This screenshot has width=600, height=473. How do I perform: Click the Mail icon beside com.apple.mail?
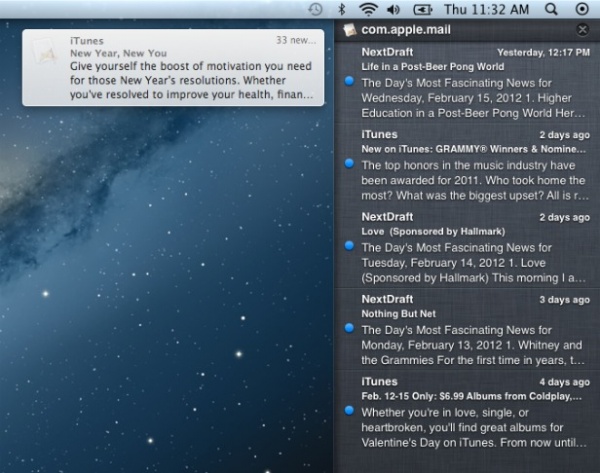pyautogui.click(x=350, y=30)
